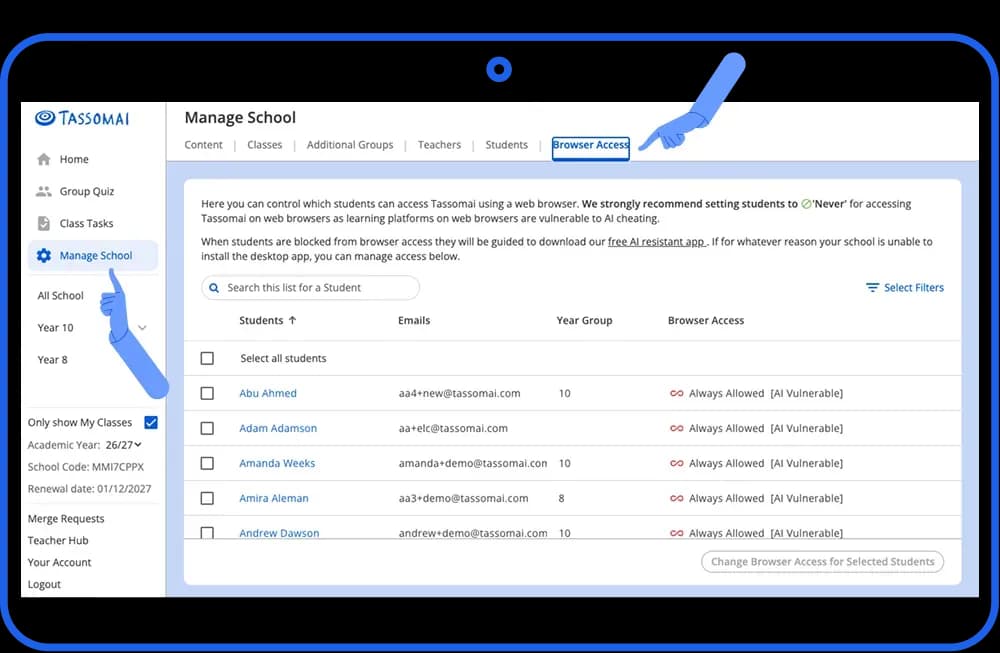Tick the checkbox for Andrew Dawson
Screen dimensions: 1000x653
tap(207, 532)
